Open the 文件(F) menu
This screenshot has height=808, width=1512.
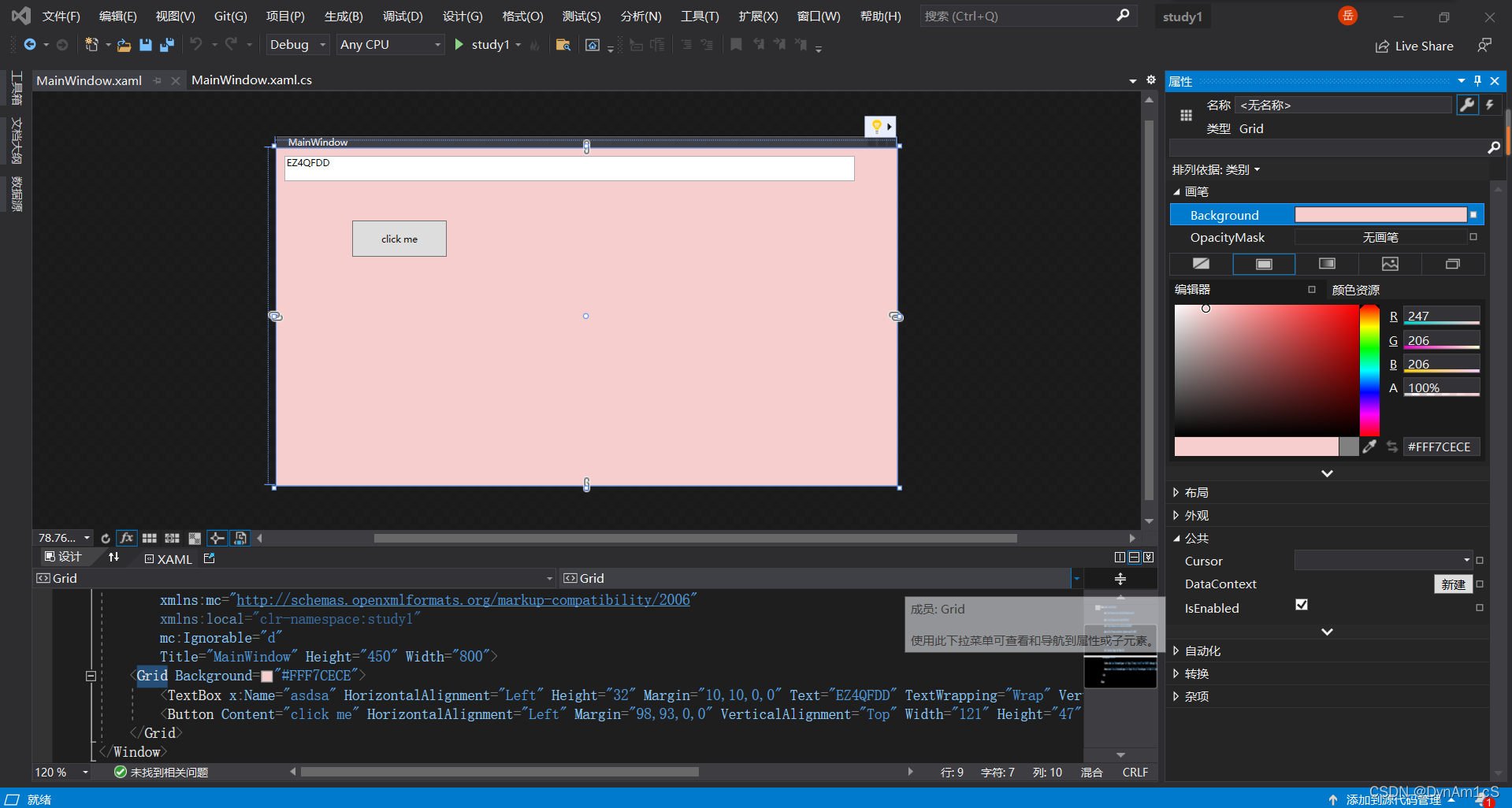(x=61, y=17)
